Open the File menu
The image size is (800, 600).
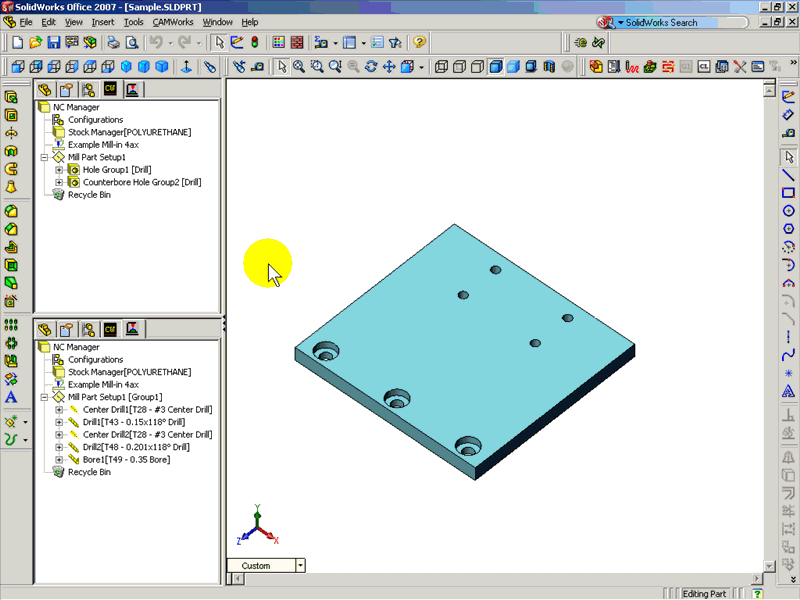(x=26, y=22)
